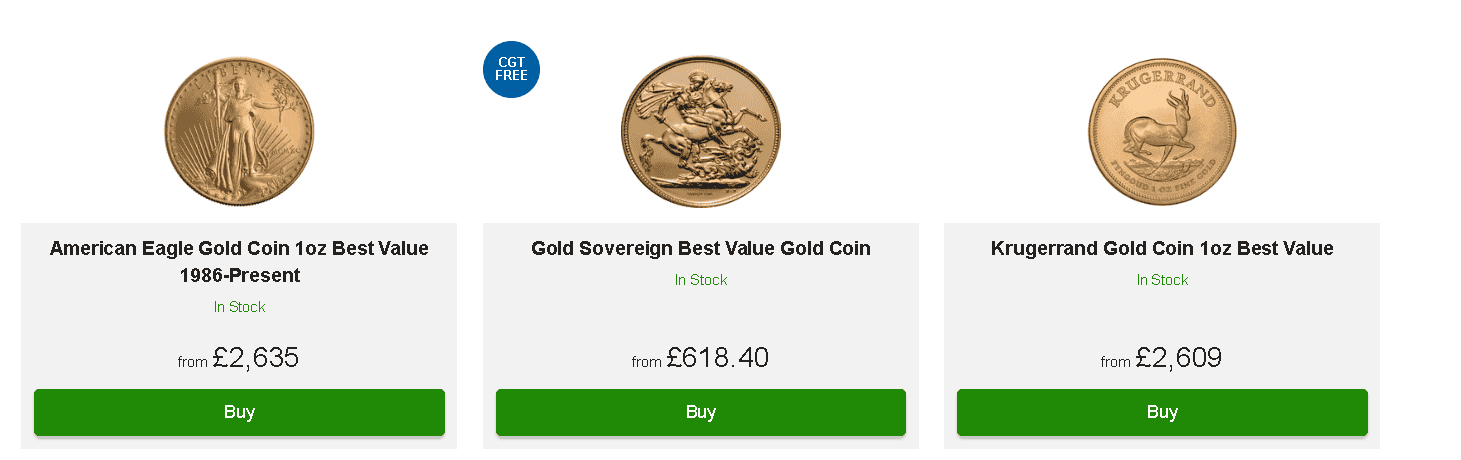Click the "from" label beside £618.40
This screenshot has height=460, width=1461.
pos(646,362)
